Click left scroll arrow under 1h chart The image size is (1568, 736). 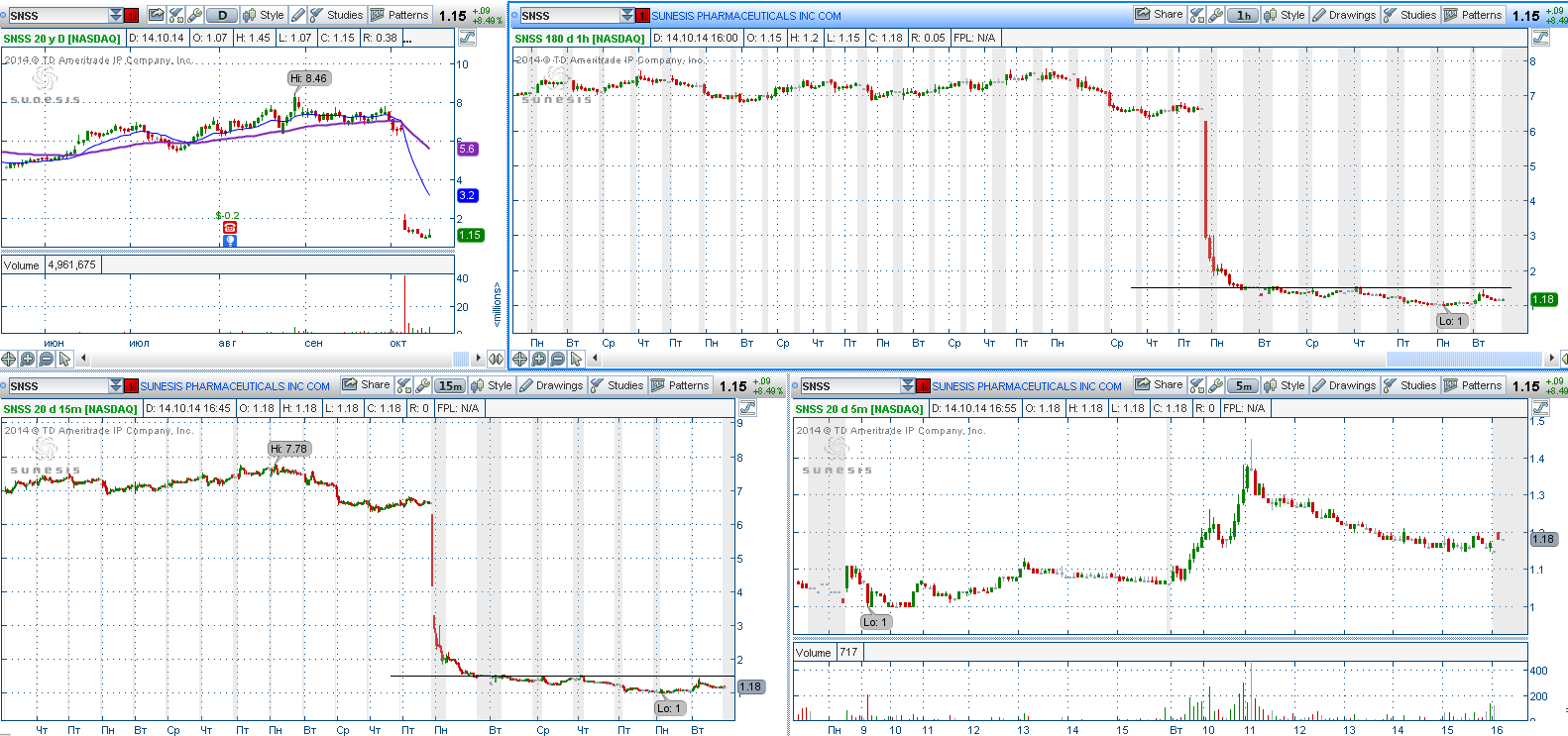pyautogui.click(x=595, y=359)
